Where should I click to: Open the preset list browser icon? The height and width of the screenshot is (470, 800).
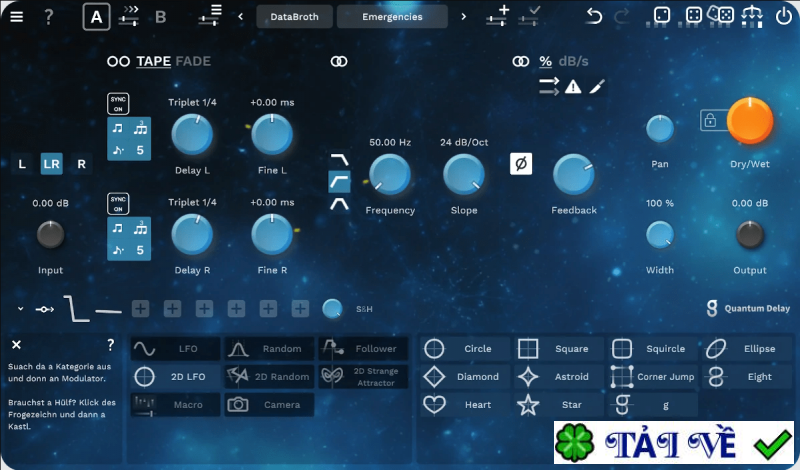coord(210,15)
